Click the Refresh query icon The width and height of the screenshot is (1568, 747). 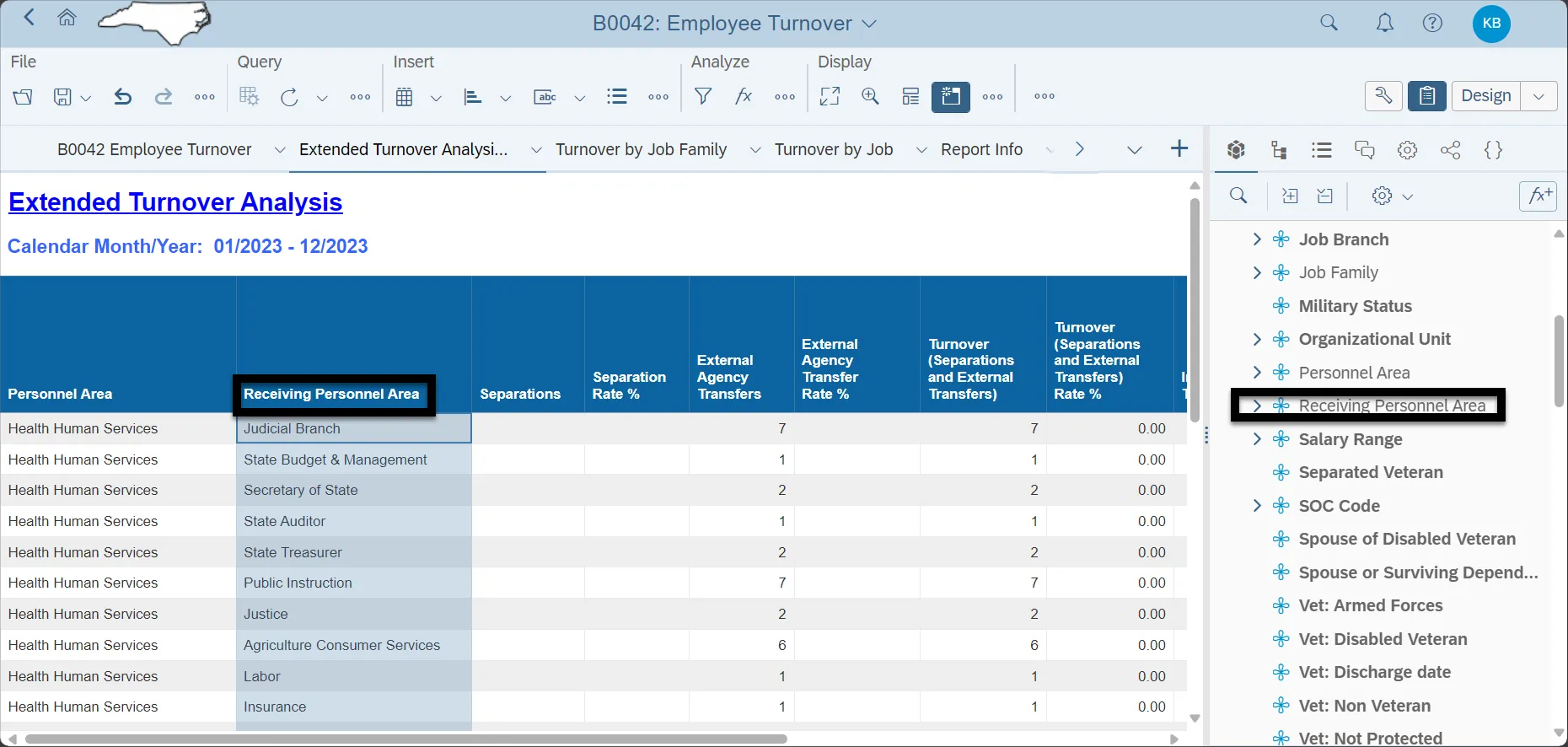coord(289,97)
